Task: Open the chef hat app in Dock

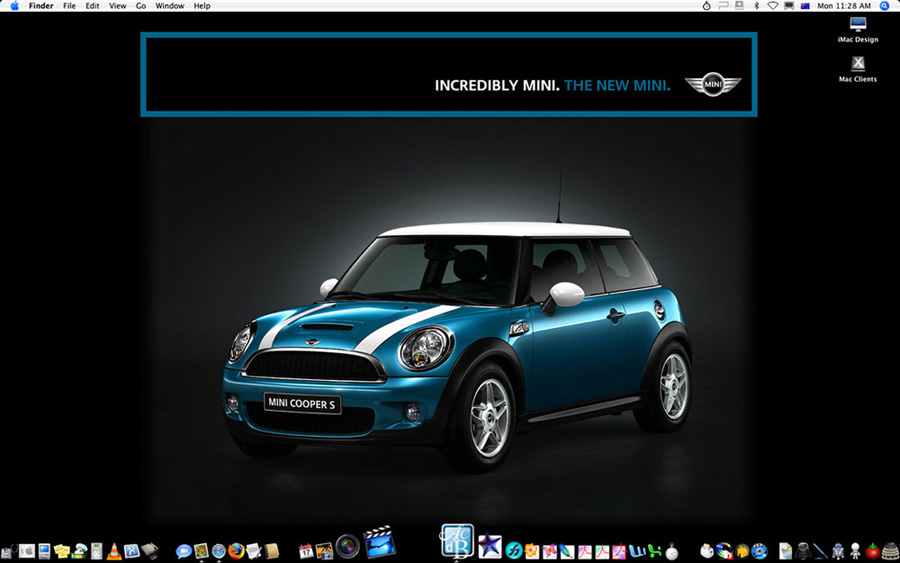Action: click(x=79, y=551)
